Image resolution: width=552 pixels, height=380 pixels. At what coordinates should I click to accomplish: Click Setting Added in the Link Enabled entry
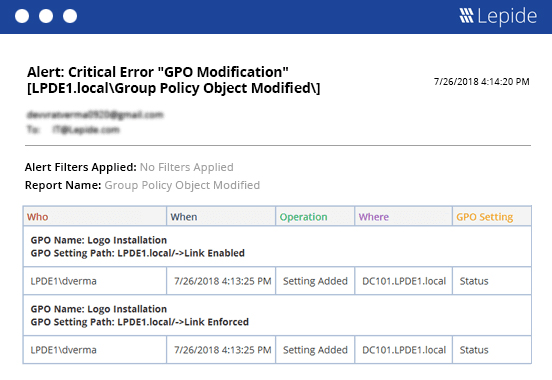[315, 281]
